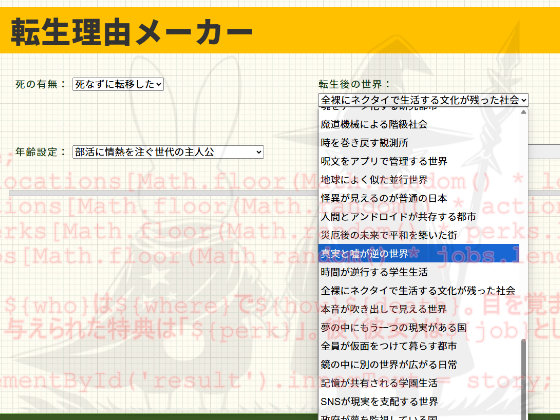Pick 人間とアンドロイドが共存する都市

(419, 217)
